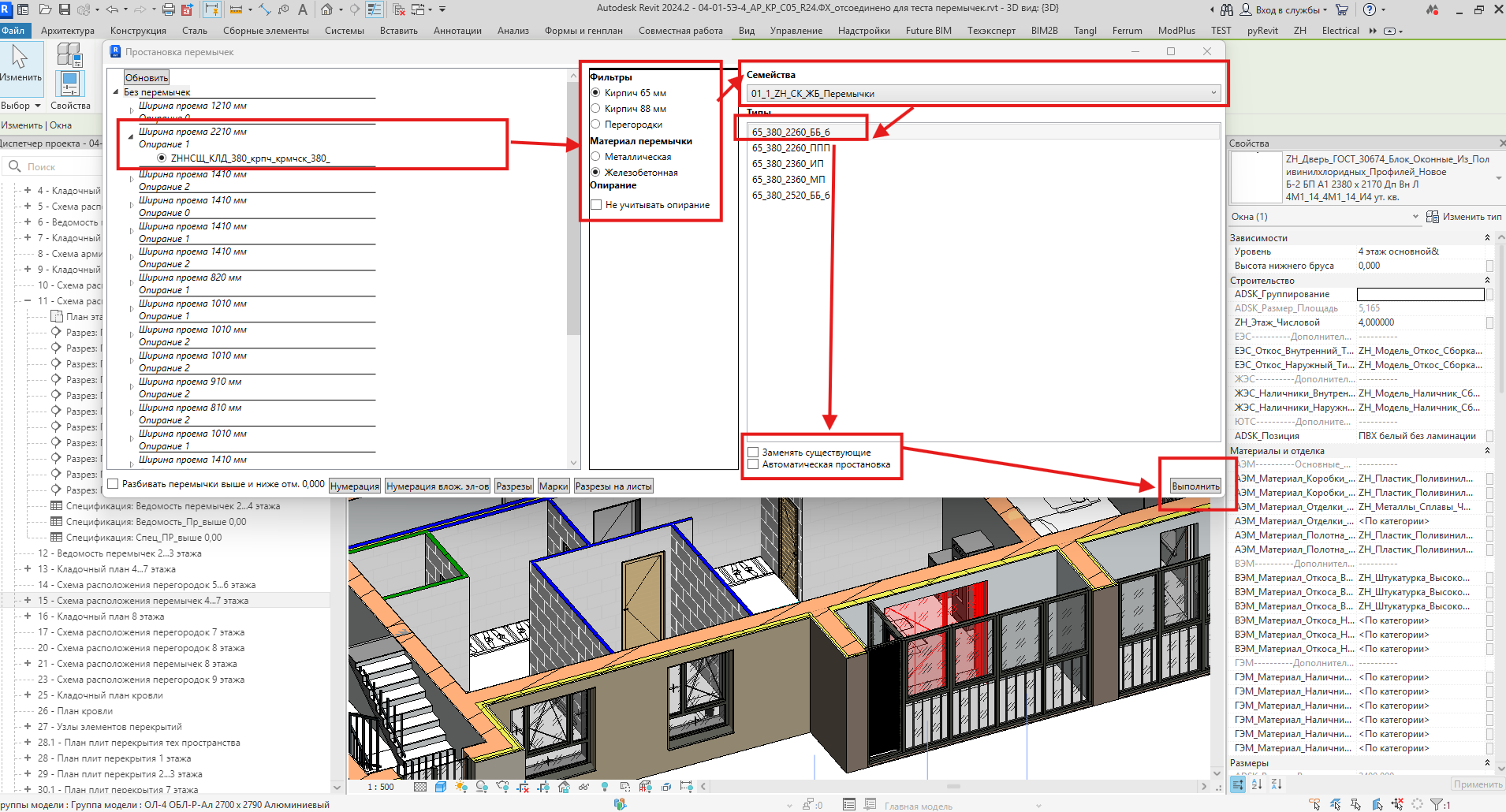This screenshot has height=812, width=1506.
Task: Click the Марки button
Action: [554, 486]
